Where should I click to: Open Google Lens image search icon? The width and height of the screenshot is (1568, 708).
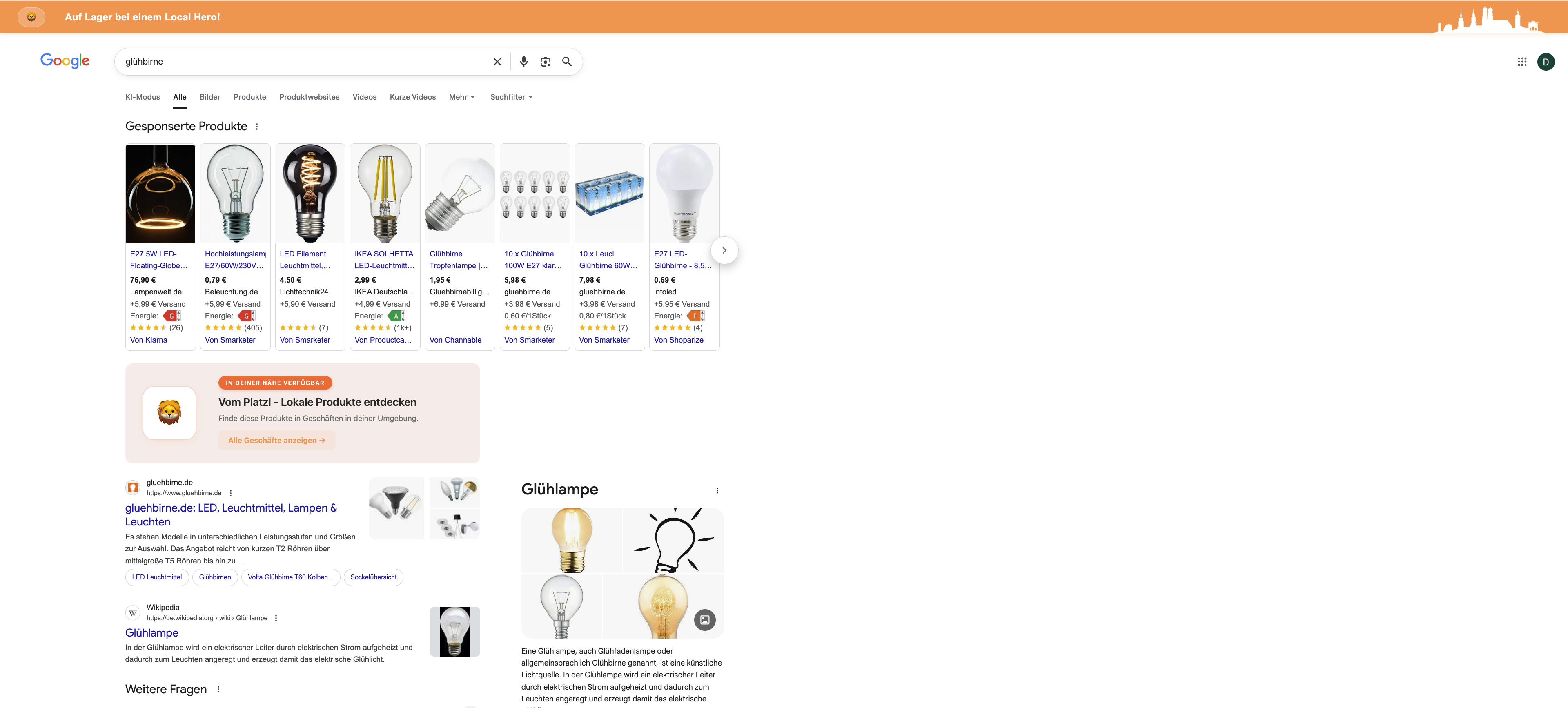[545, 62]
